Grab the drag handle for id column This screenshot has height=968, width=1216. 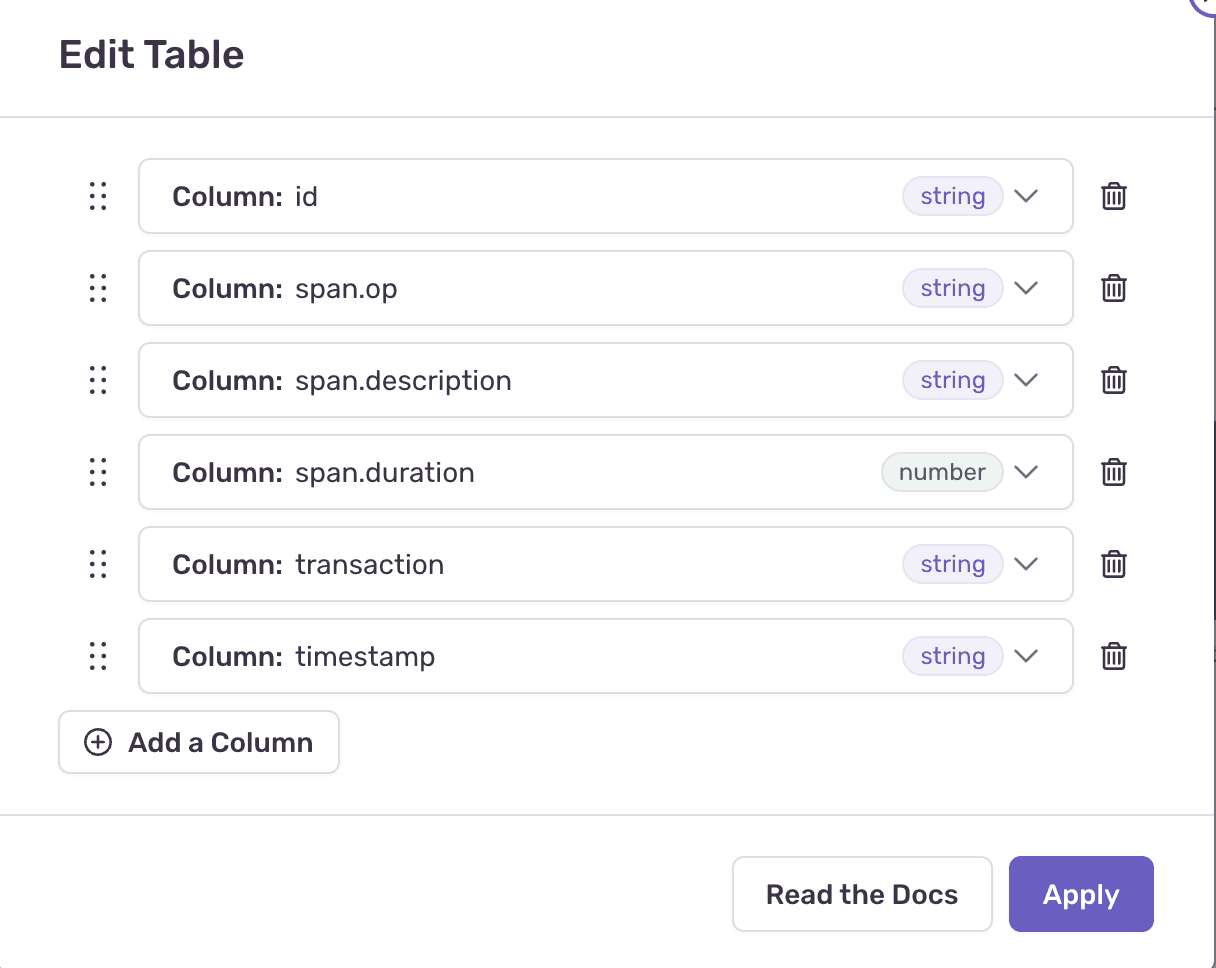point(98,196)
